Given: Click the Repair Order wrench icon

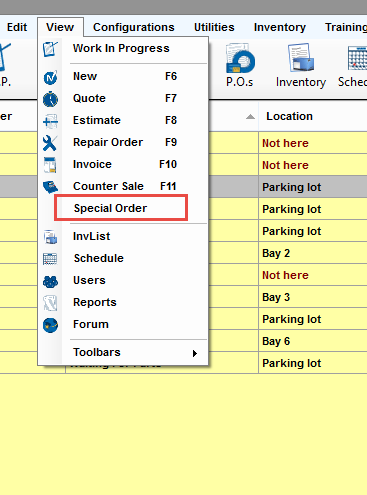Looking at the screenshot, I should point(50,143).
